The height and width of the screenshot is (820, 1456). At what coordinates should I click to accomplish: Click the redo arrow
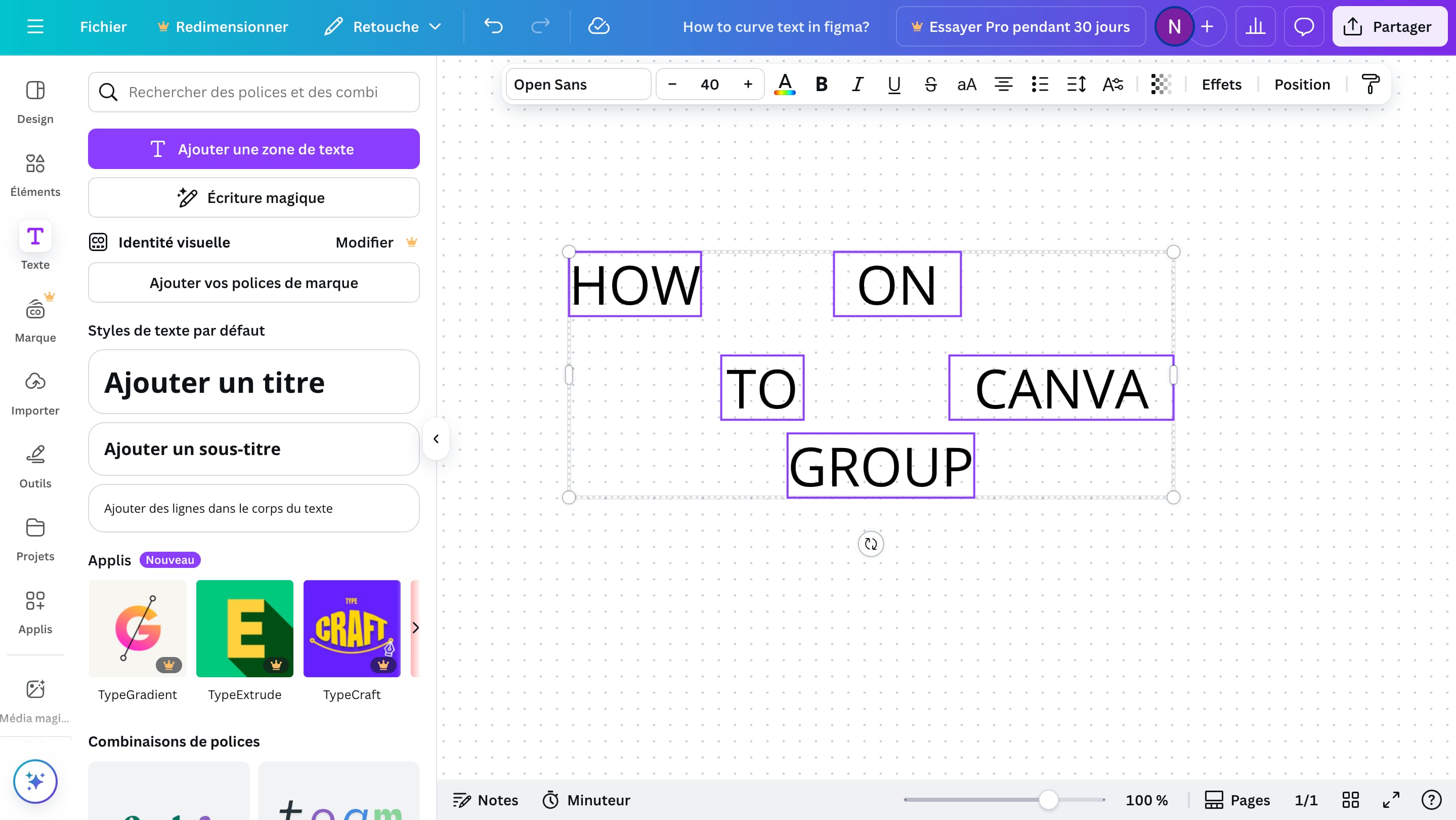[x=540, y=27]
